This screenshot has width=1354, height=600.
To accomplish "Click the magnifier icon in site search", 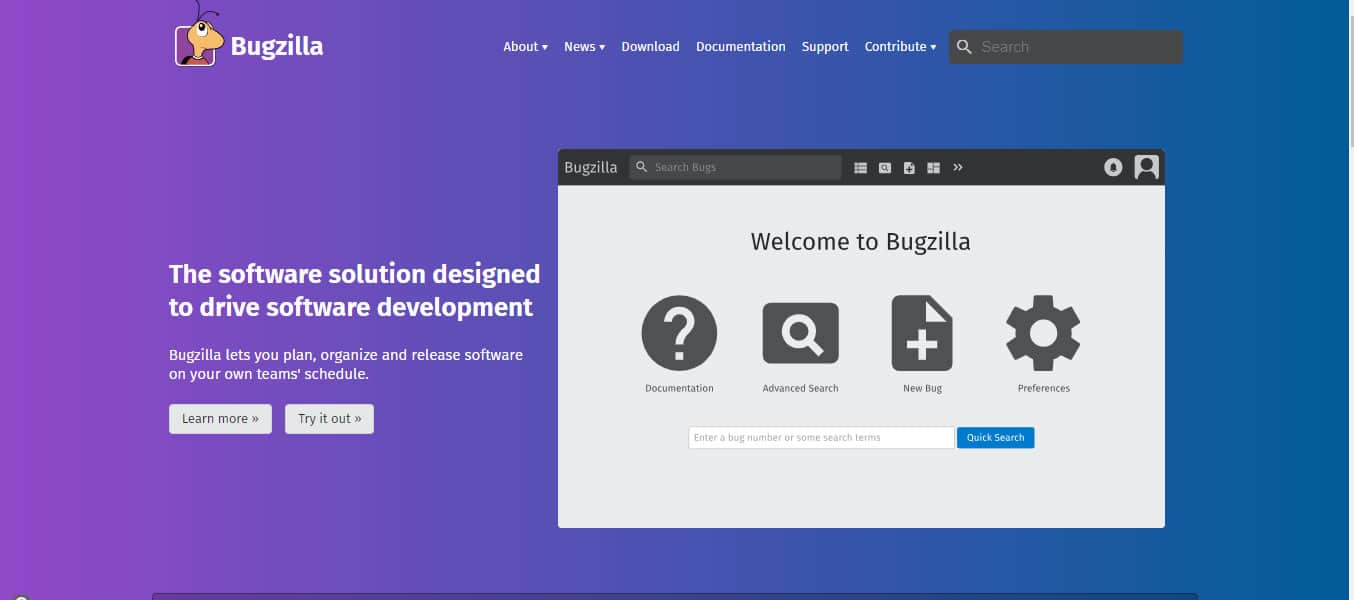I will [x=964, y=47].
